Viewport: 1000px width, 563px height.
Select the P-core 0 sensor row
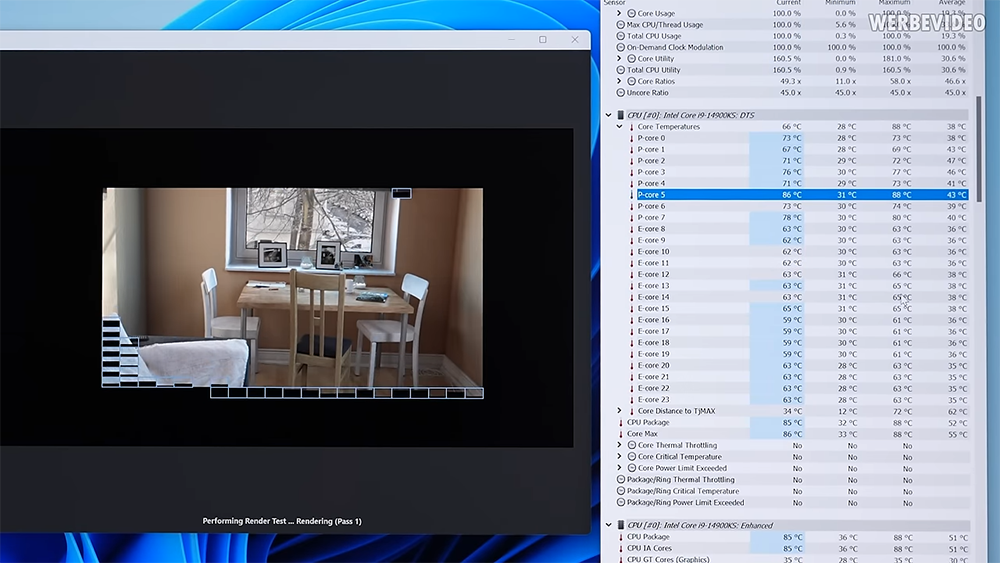pos(797,138)
